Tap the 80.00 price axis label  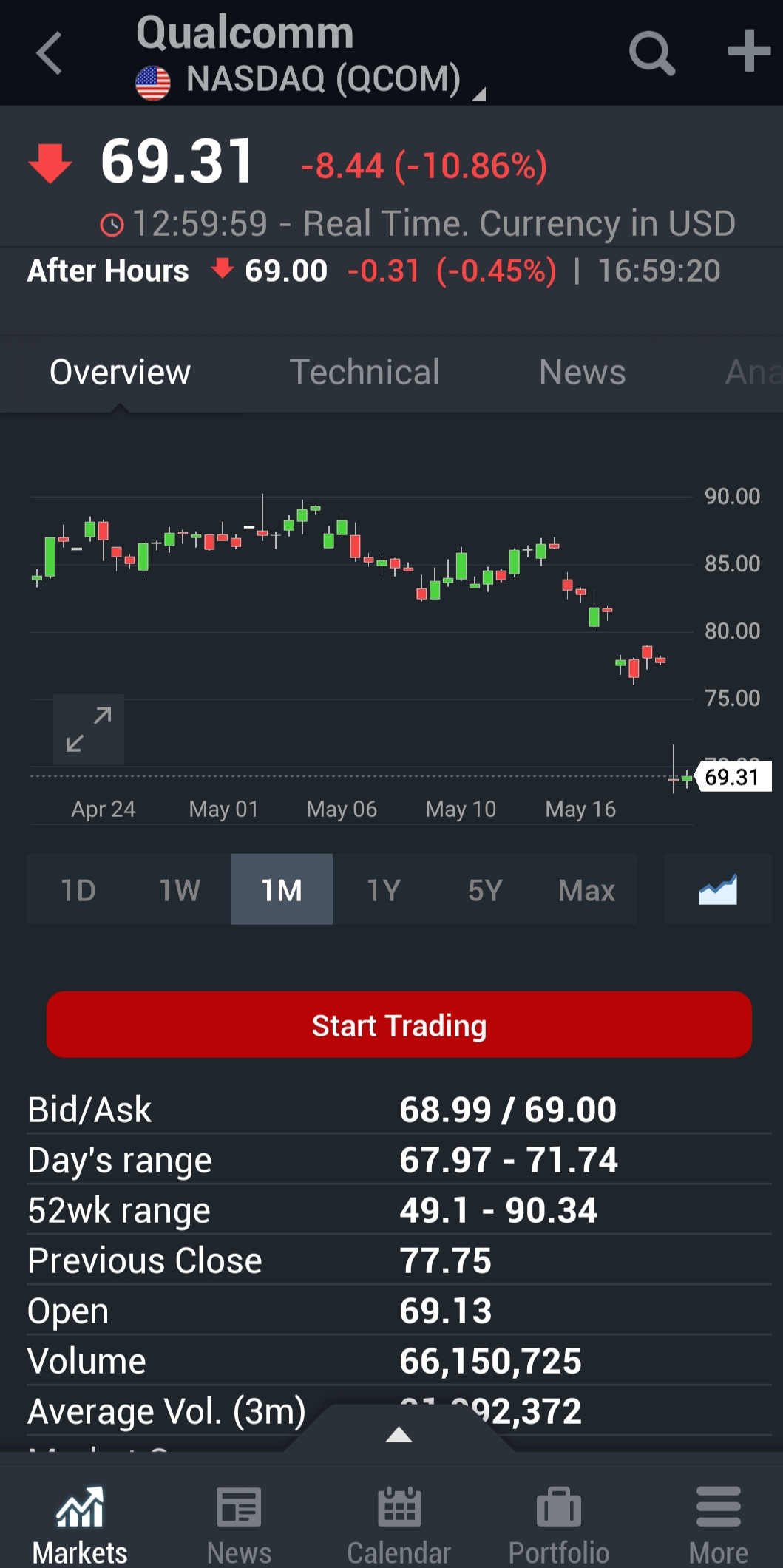point(732,631)
